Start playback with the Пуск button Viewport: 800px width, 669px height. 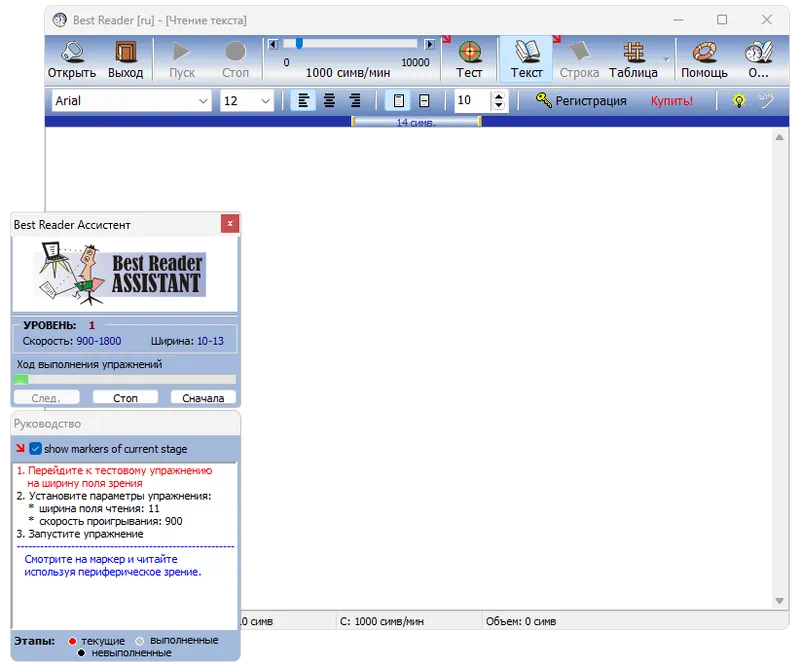click(182, 60)
